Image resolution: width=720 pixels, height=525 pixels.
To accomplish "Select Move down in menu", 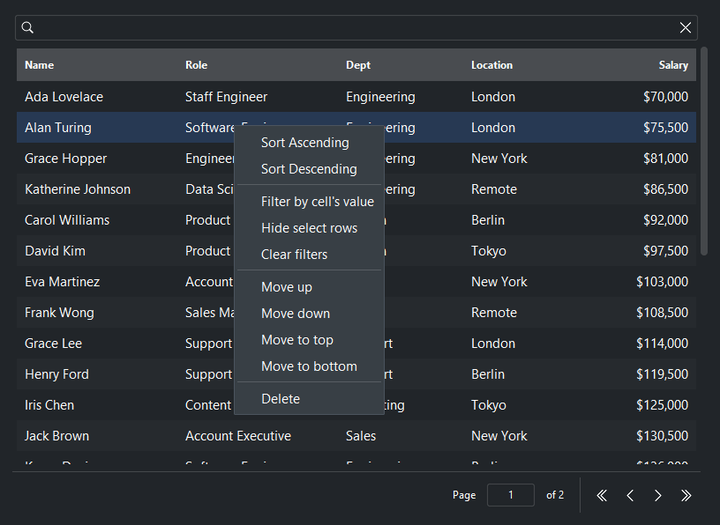I will (x=309, y=314).
